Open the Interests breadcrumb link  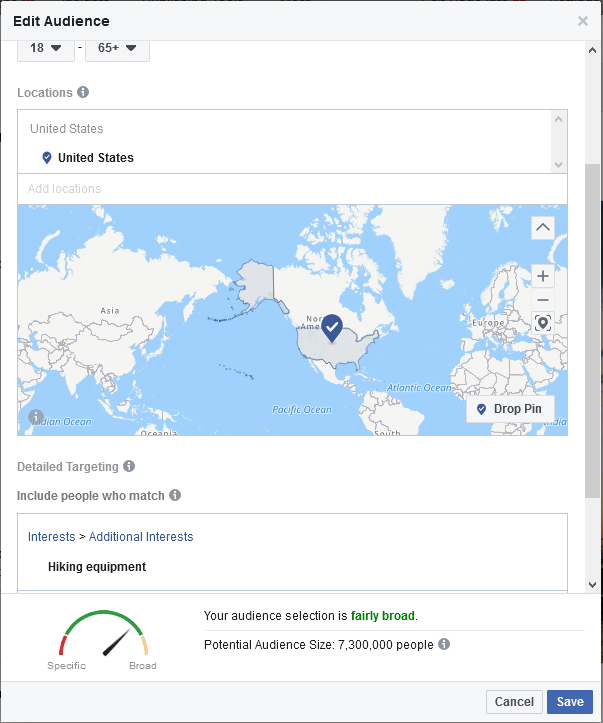coord(51,537)
